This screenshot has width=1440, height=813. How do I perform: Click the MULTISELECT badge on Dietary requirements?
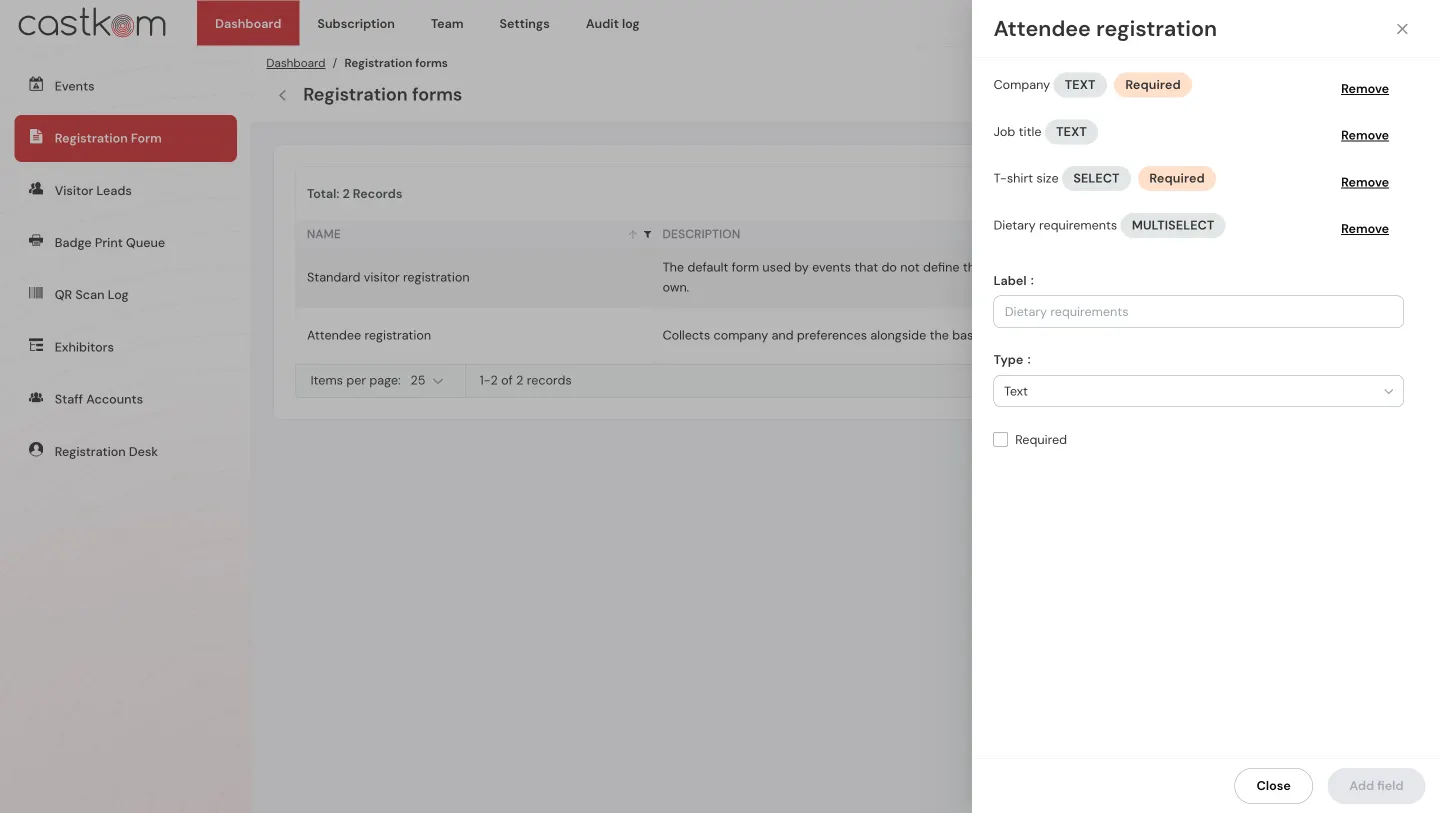1172,225
